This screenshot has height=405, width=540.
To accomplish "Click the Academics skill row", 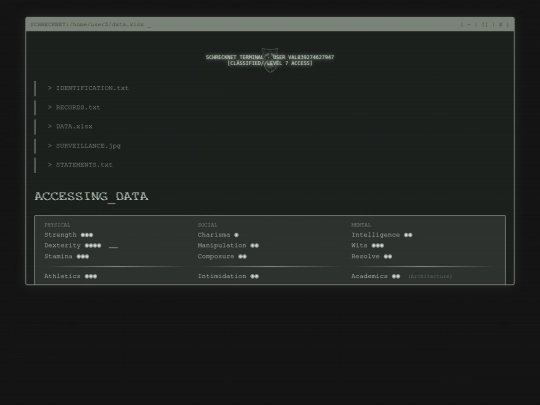I will tap(376, 276).
